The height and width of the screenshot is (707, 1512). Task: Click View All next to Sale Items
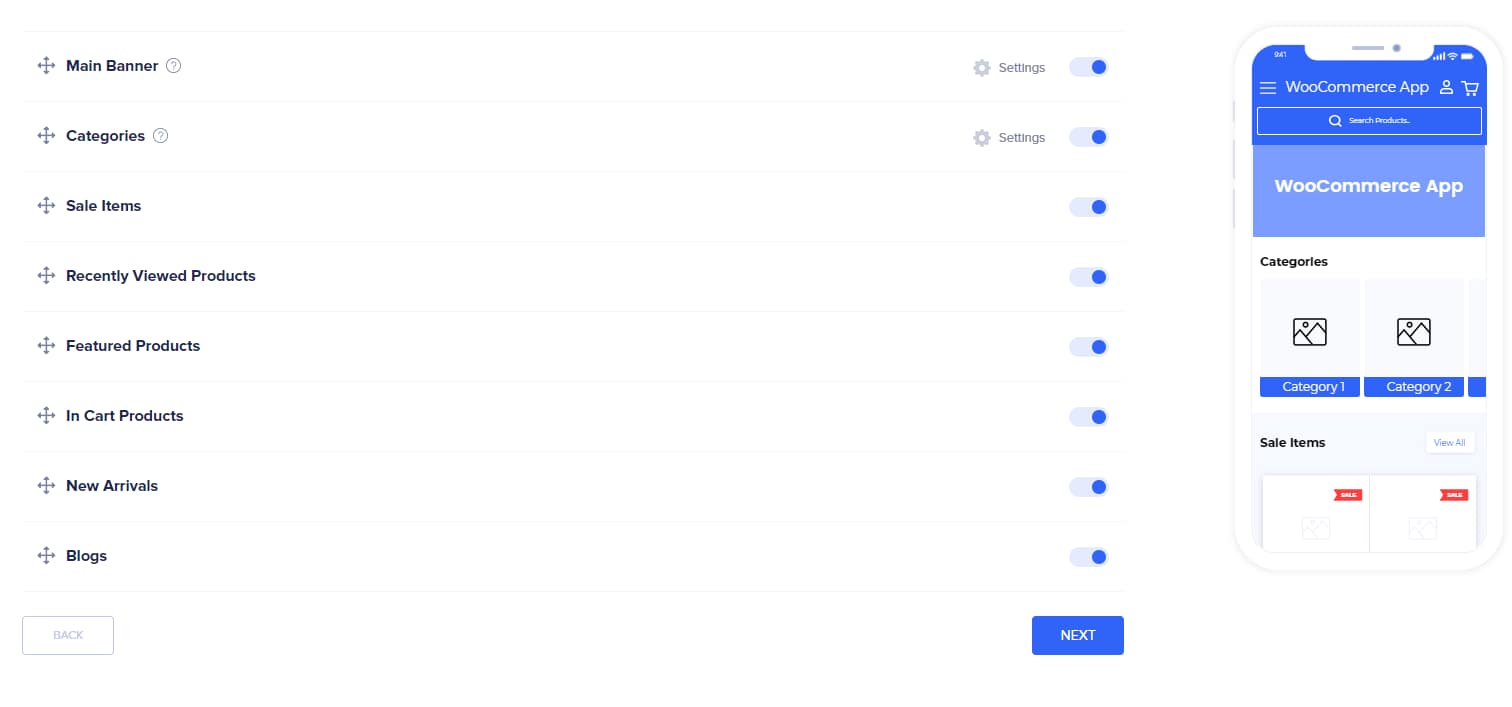[1449, 442]
